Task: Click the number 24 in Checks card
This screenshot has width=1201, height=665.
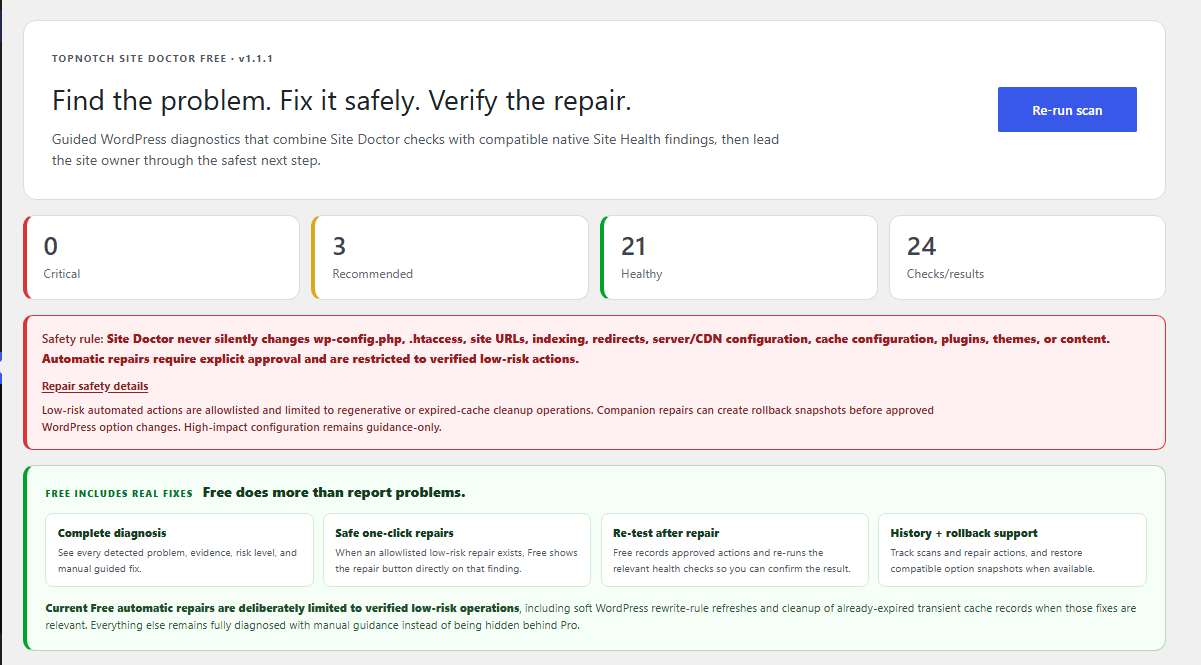Action: point(921,246)
